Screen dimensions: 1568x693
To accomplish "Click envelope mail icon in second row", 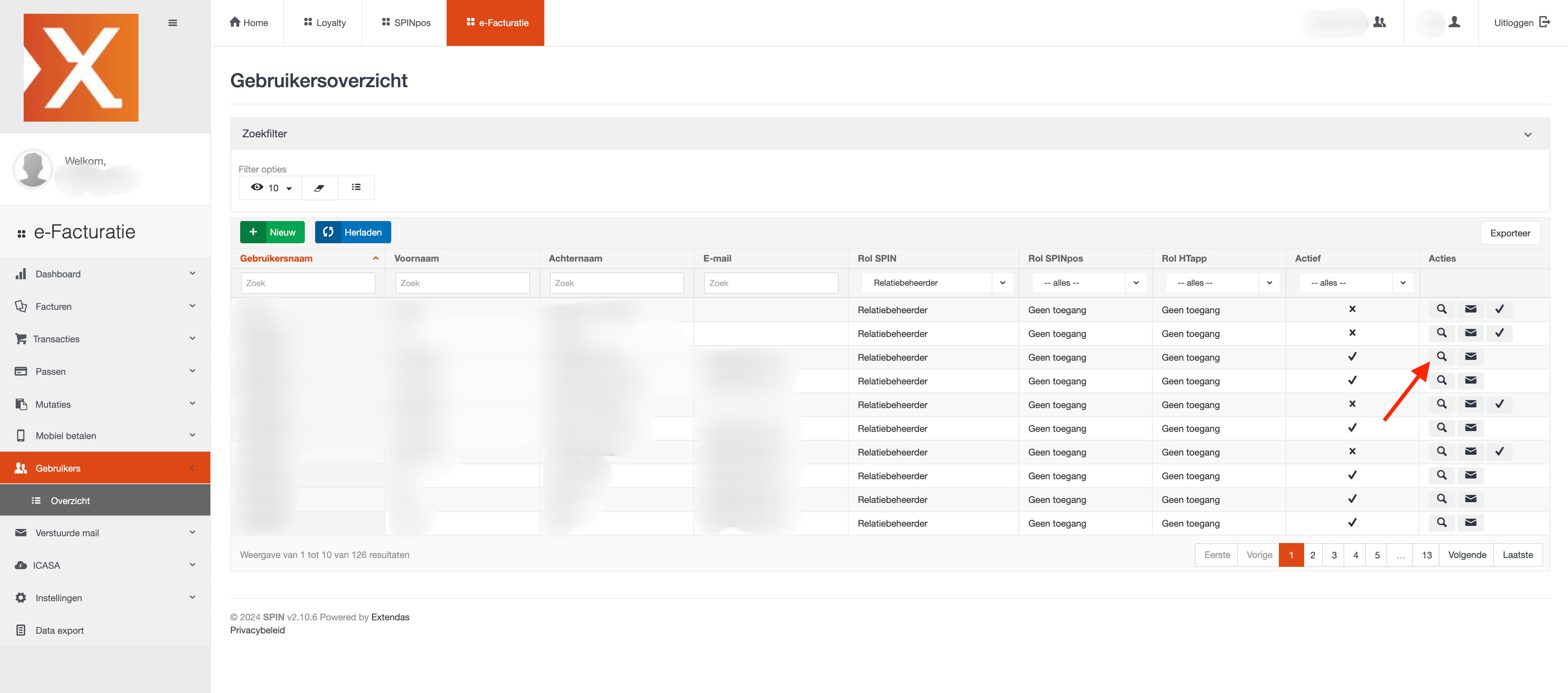I will click(1470, 333).
